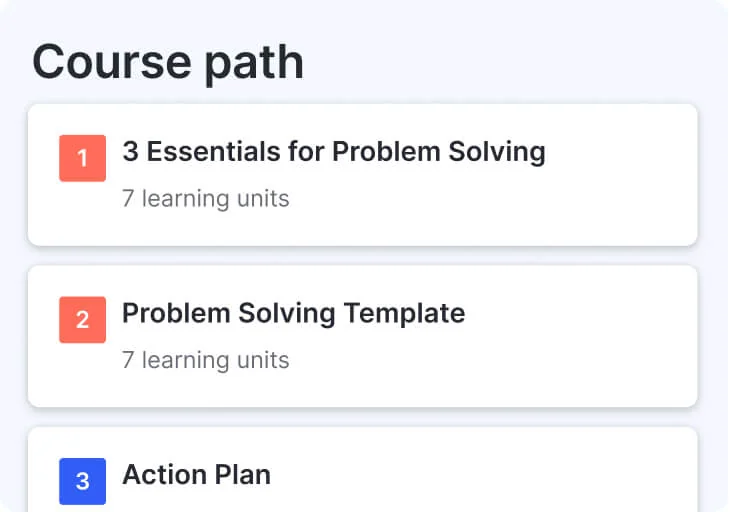
Task: Click the Course path heading
Action: [168, 62]
